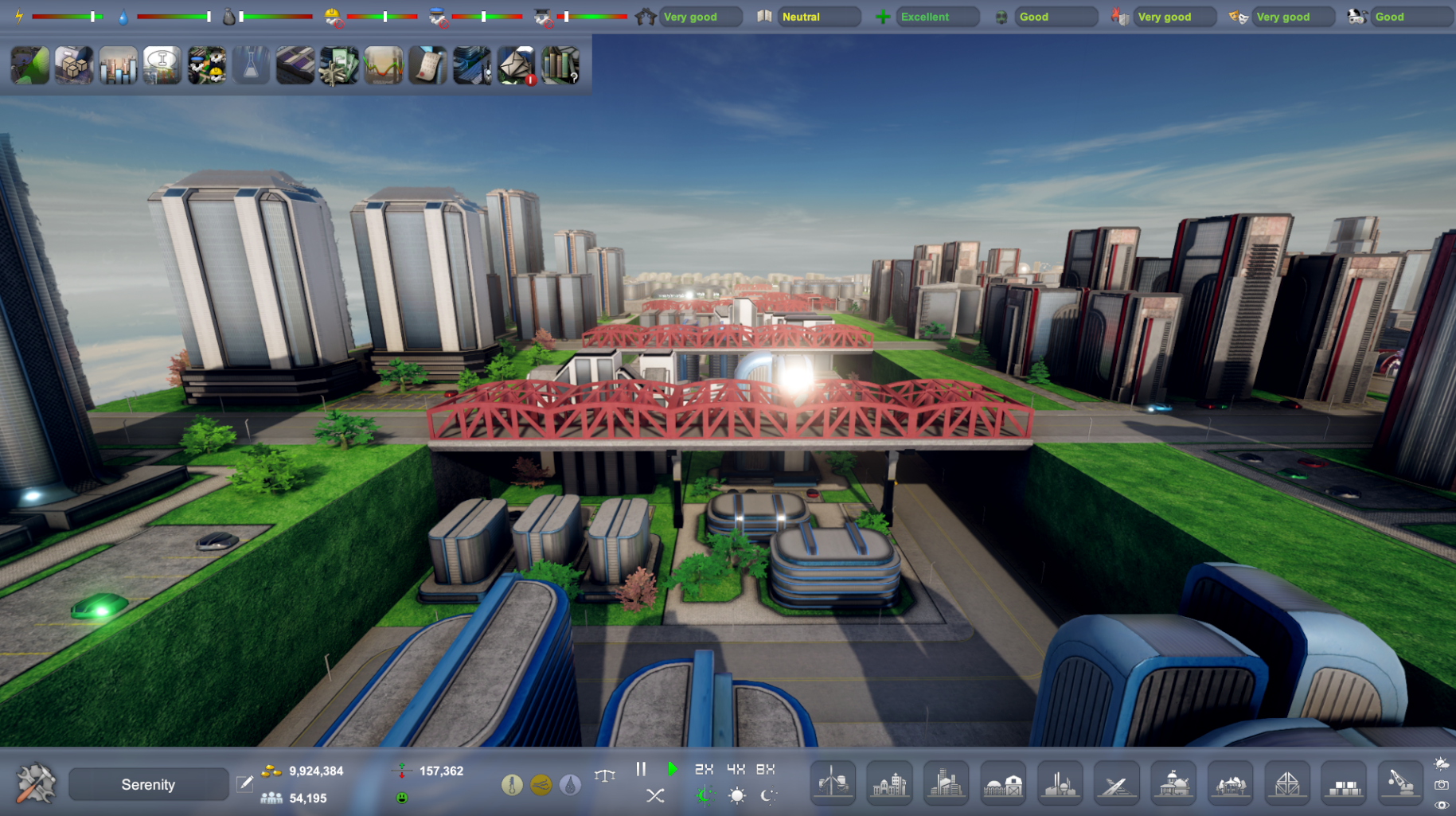This screenshot has height=816, width=1456.
Task: Open the information speech bubble icon
Action: [162, 65]
